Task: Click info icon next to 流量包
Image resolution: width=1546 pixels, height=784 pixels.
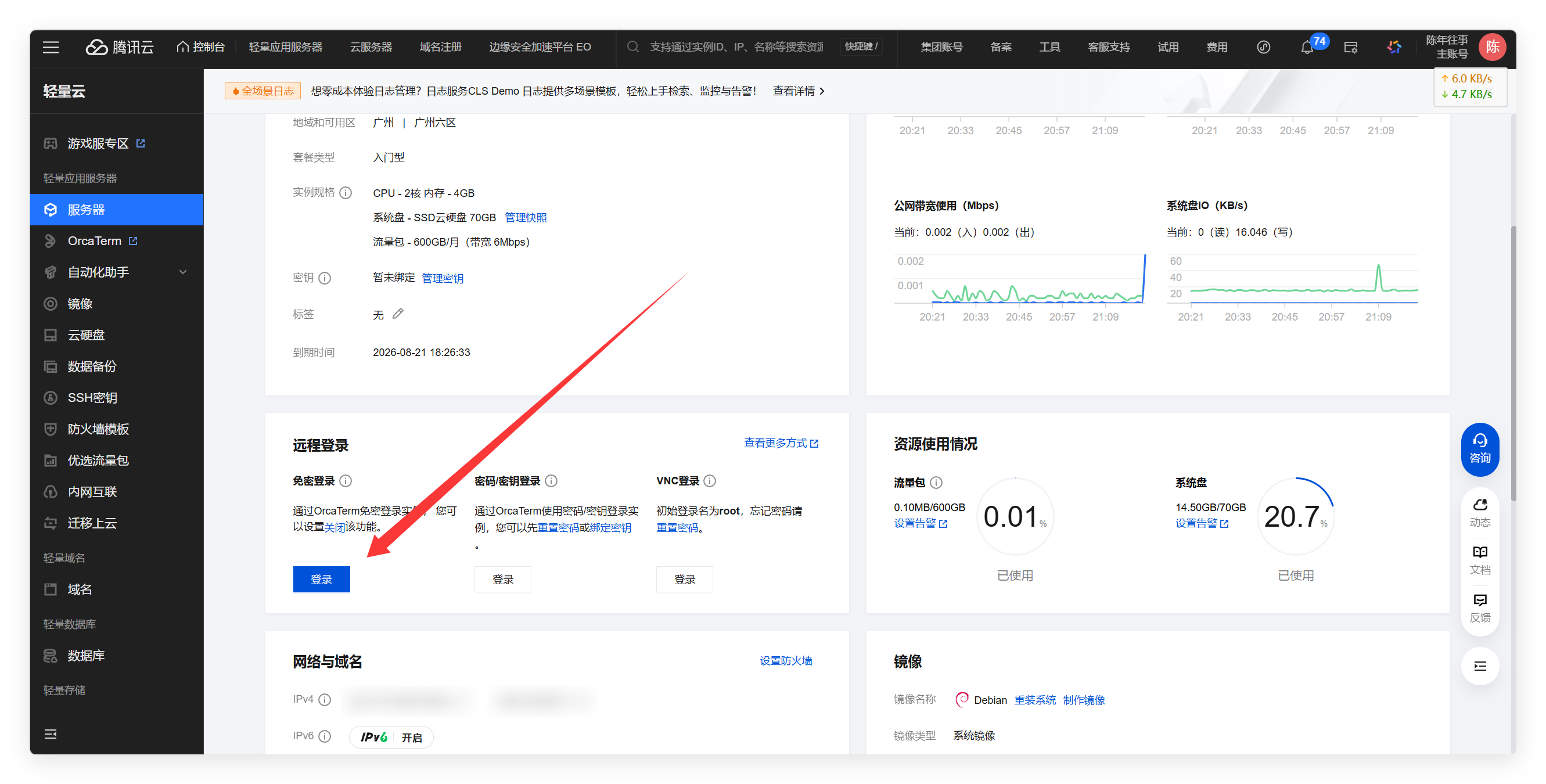Action: pos(936,483)
